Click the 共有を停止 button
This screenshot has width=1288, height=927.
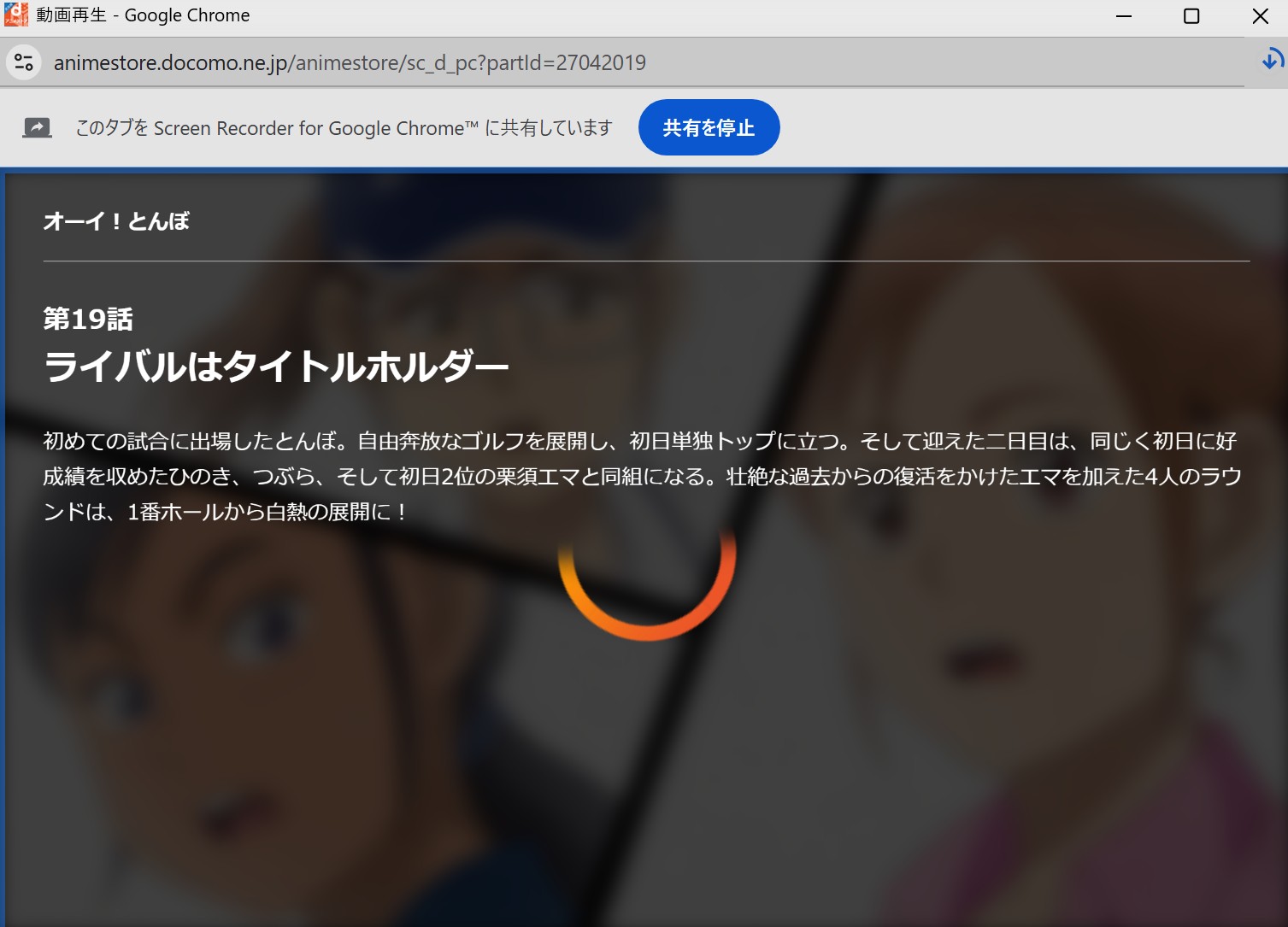[x=709, y=127]
